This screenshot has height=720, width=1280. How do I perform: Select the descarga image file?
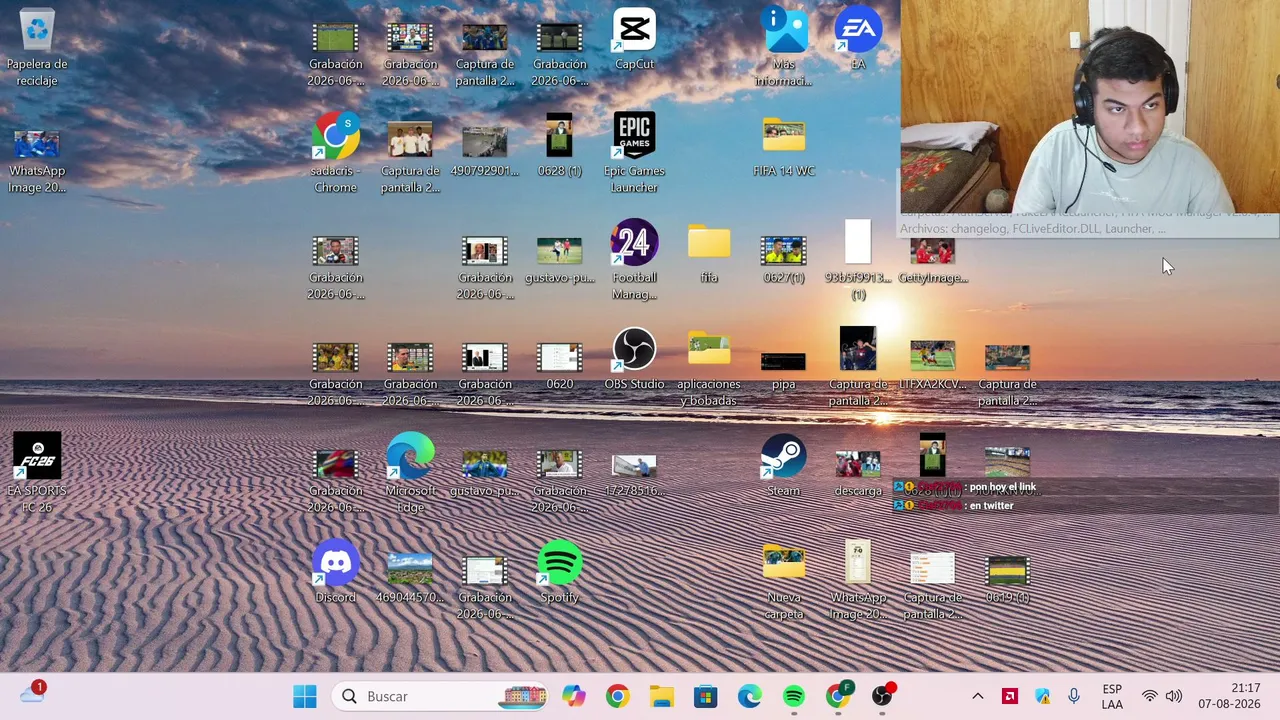click(858, 474)
